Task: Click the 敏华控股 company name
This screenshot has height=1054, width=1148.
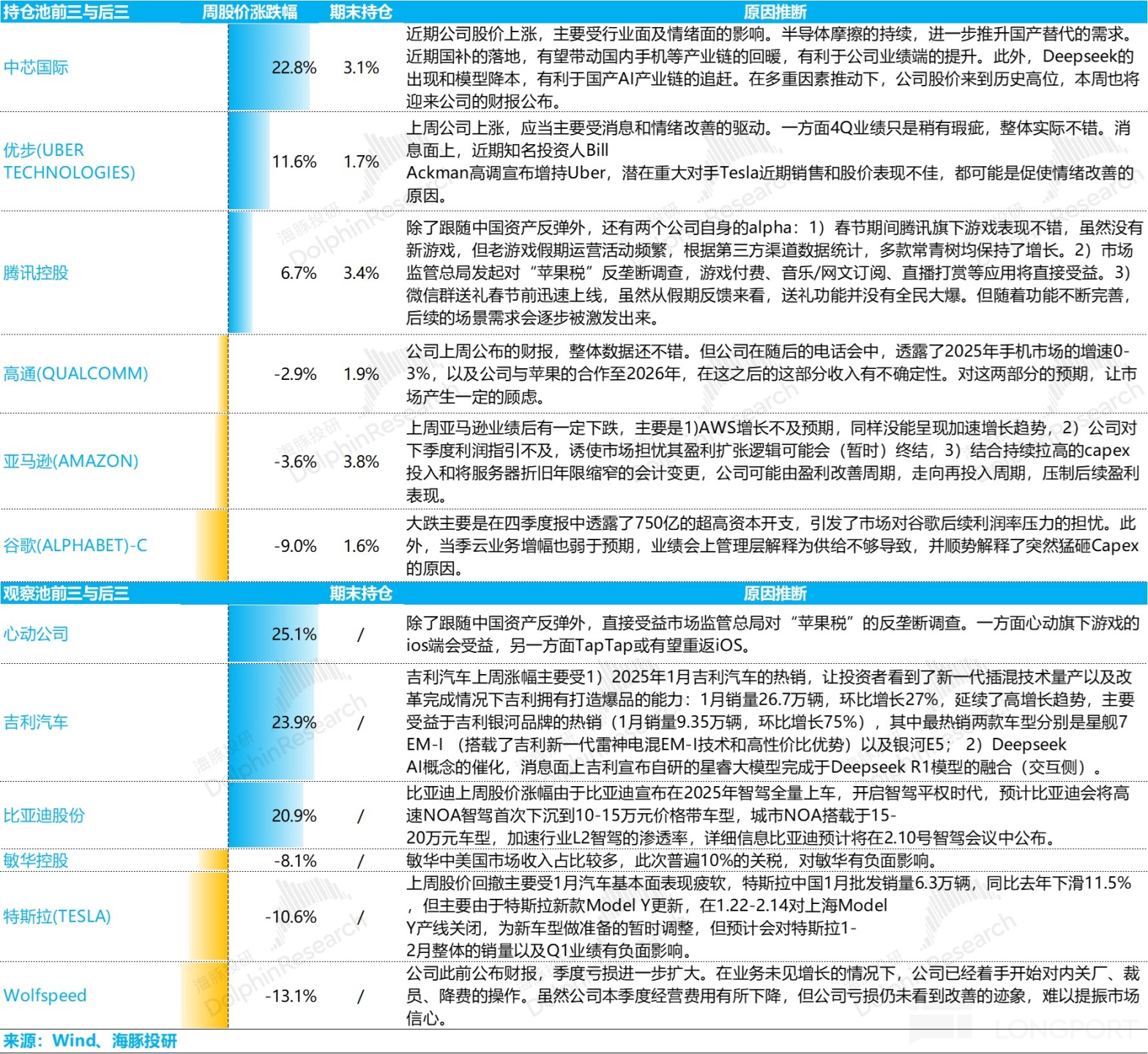Action: point(36,860)
